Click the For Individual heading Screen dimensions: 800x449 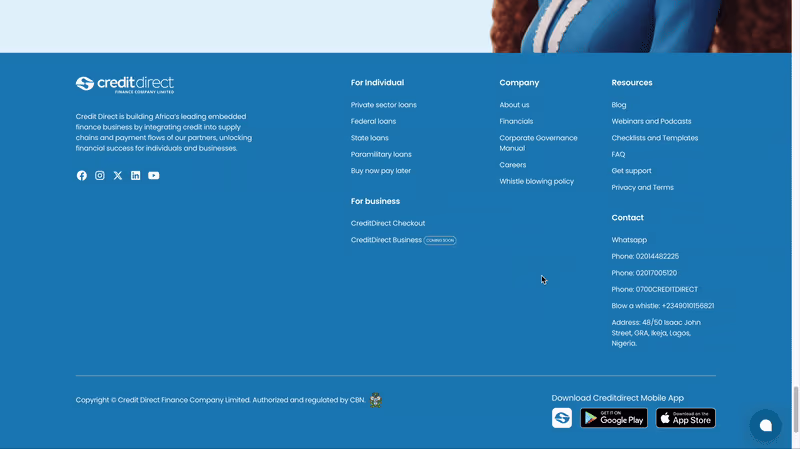pyautogui.click(x=378, y=83)
